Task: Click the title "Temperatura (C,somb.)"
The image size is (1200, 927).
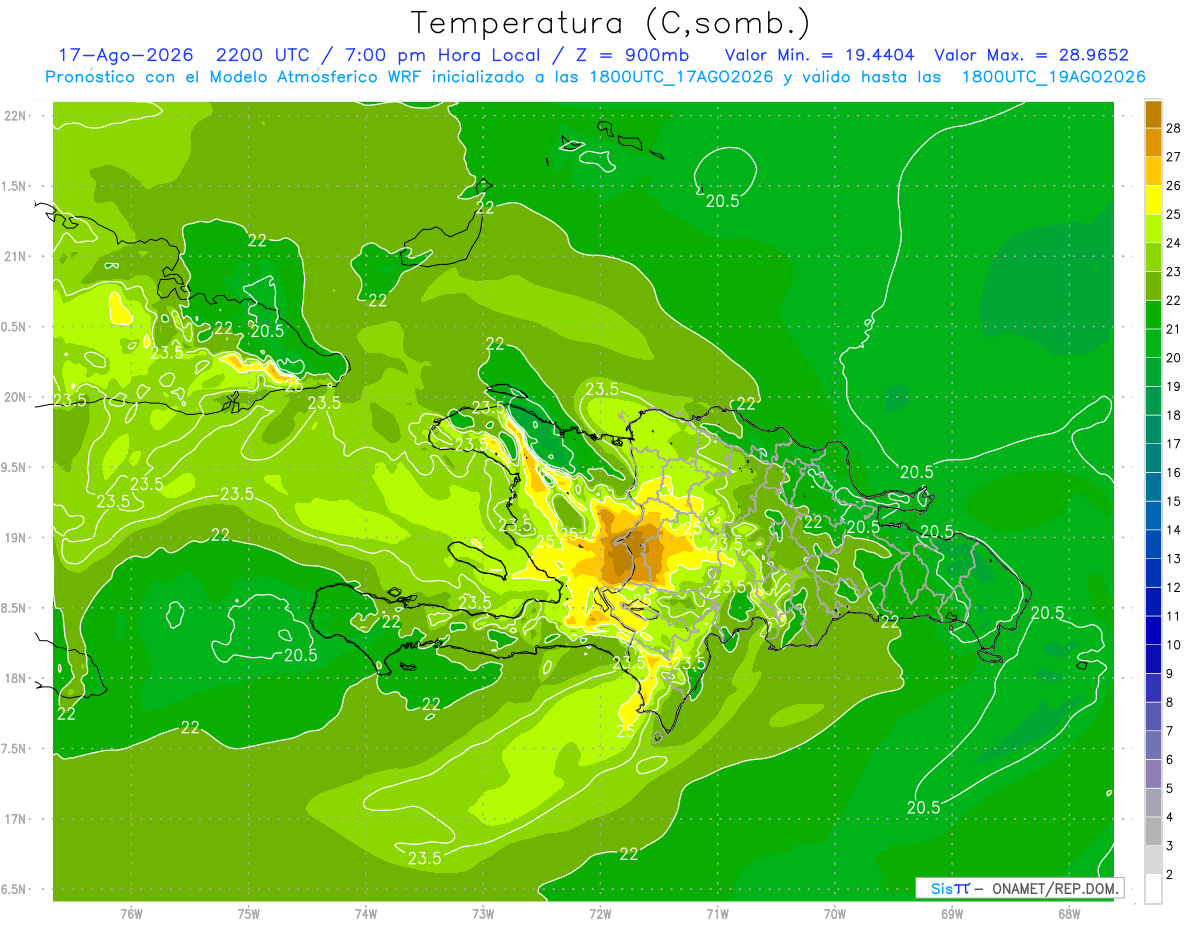Action: click(x=611, y=23)
